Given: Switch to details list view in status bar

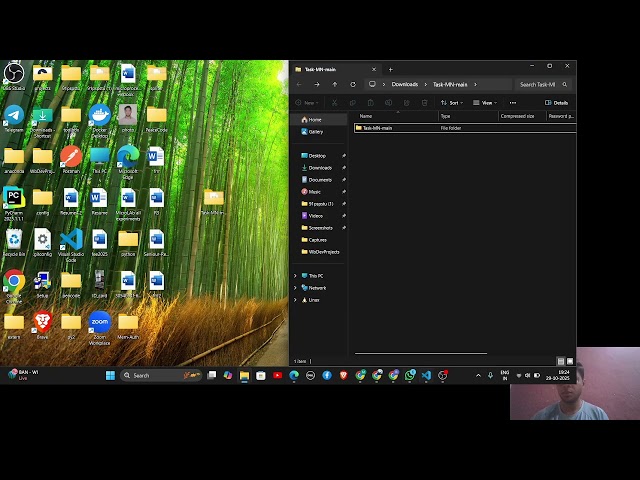Looking at the screenshot, I should click(560, 361).
